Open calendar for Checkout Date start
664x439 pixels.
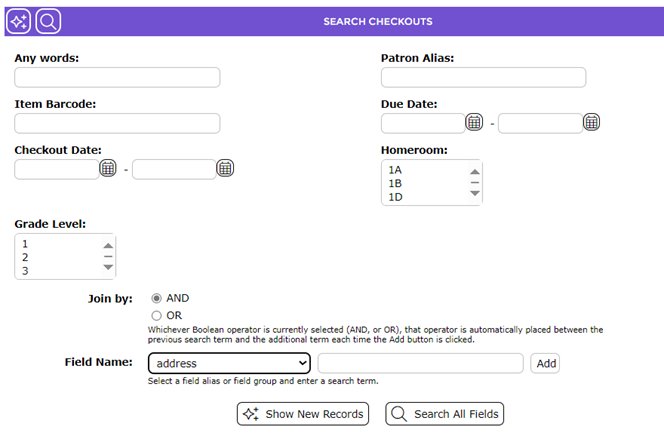pyautogui.click(x=108, y=168)
